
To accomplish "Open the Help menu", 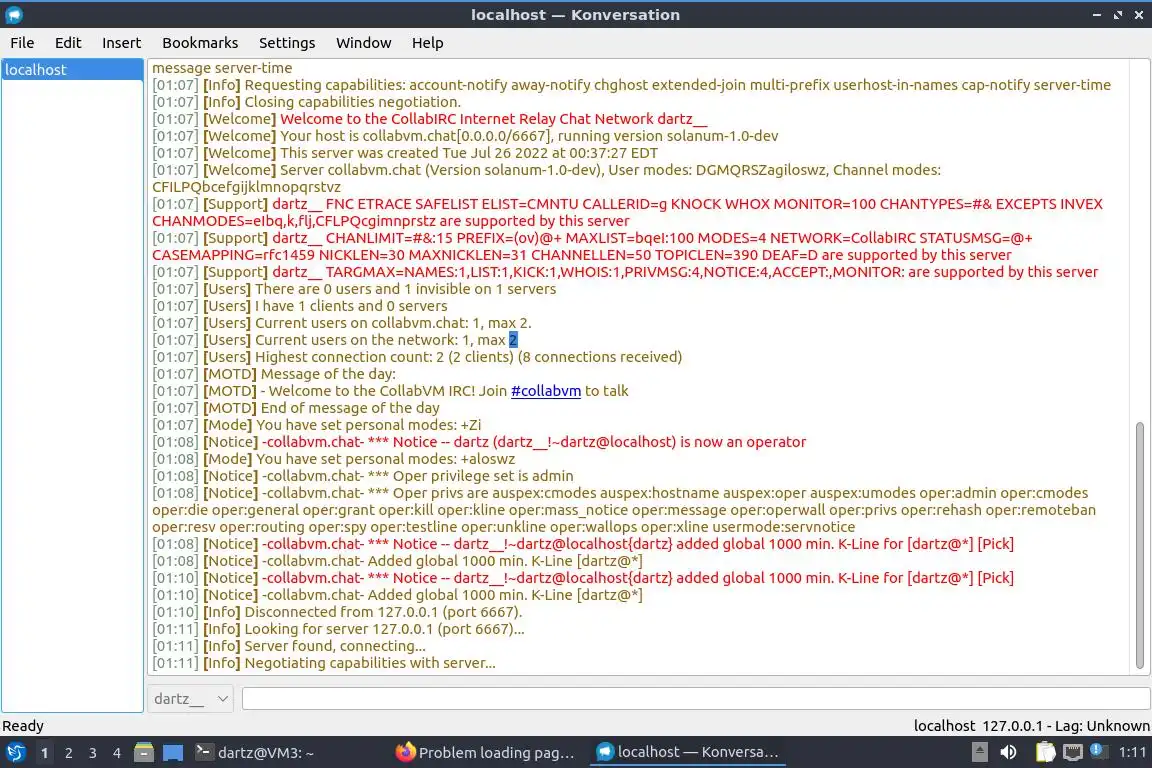I will point(427,43).
